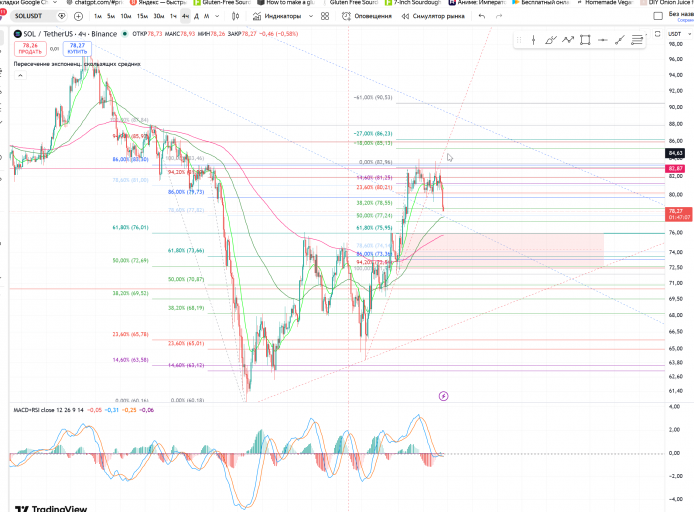694x512 pixels.
Task: Switch to the daily Д timeframe
Action: click(197, 16)
